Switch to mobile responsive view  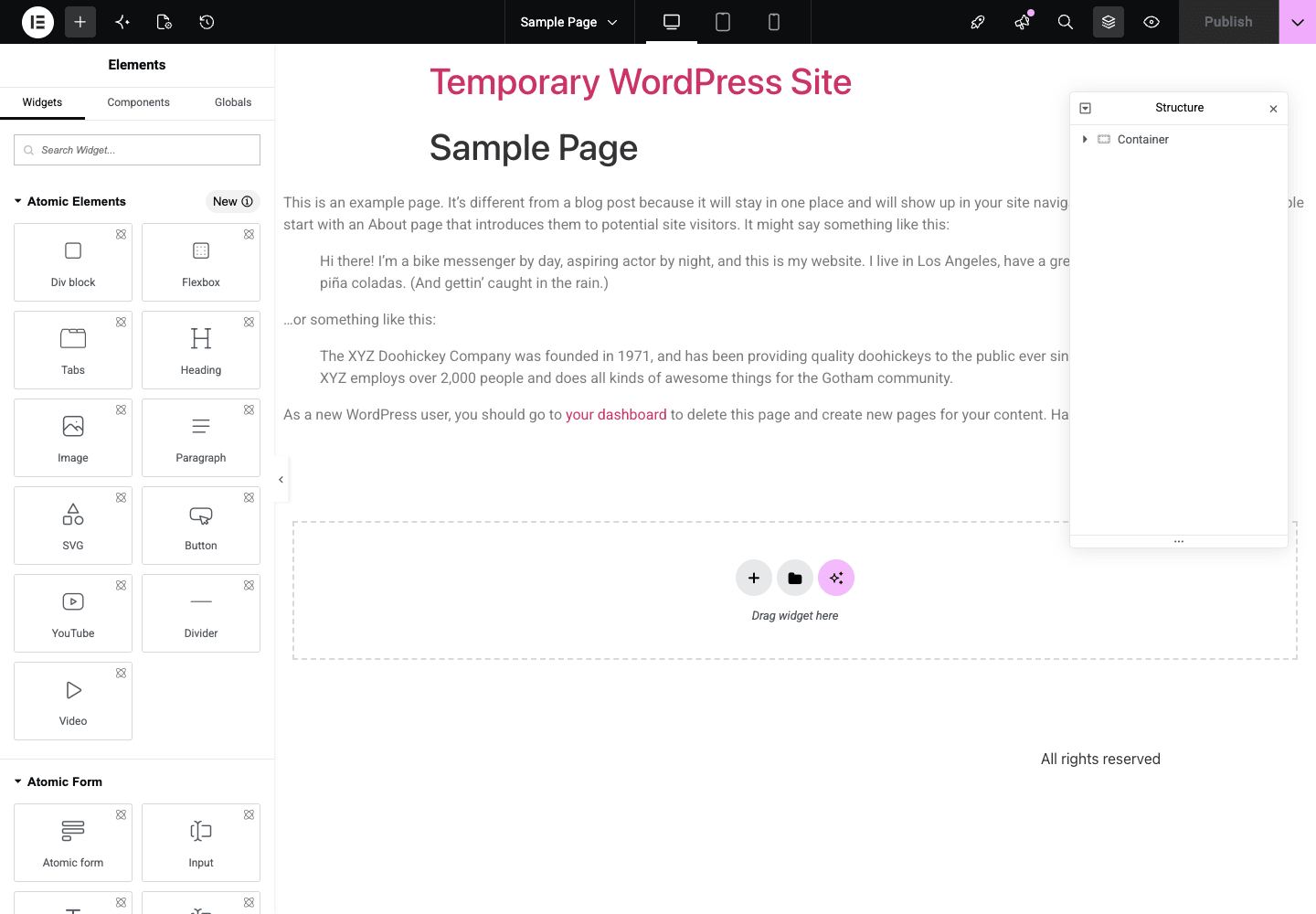(x=774, y=22)
